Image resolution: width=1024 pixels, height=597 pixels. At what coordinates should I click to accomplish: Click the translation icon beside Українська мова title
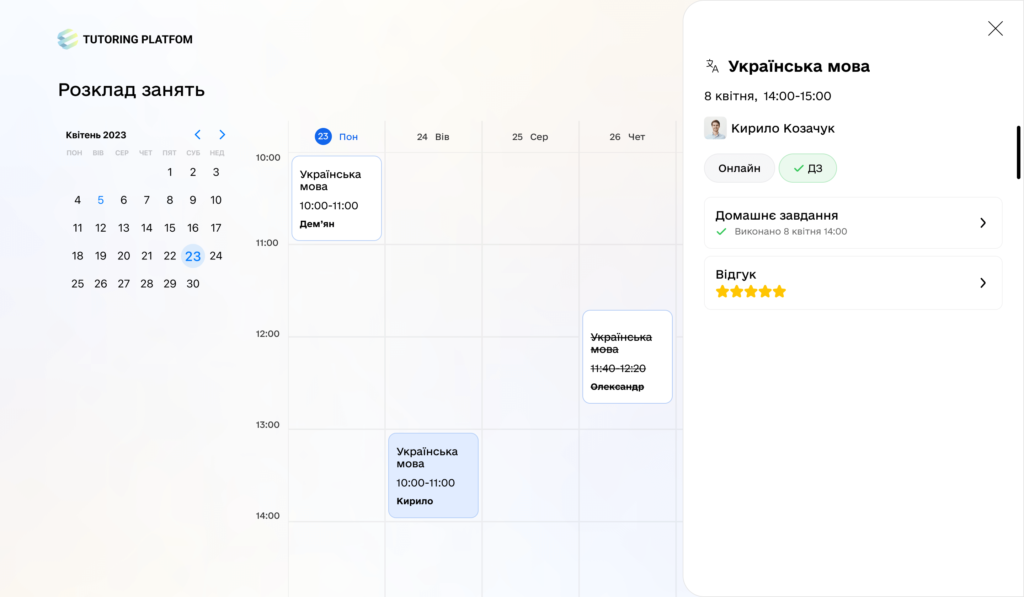[x=712, y=66]
